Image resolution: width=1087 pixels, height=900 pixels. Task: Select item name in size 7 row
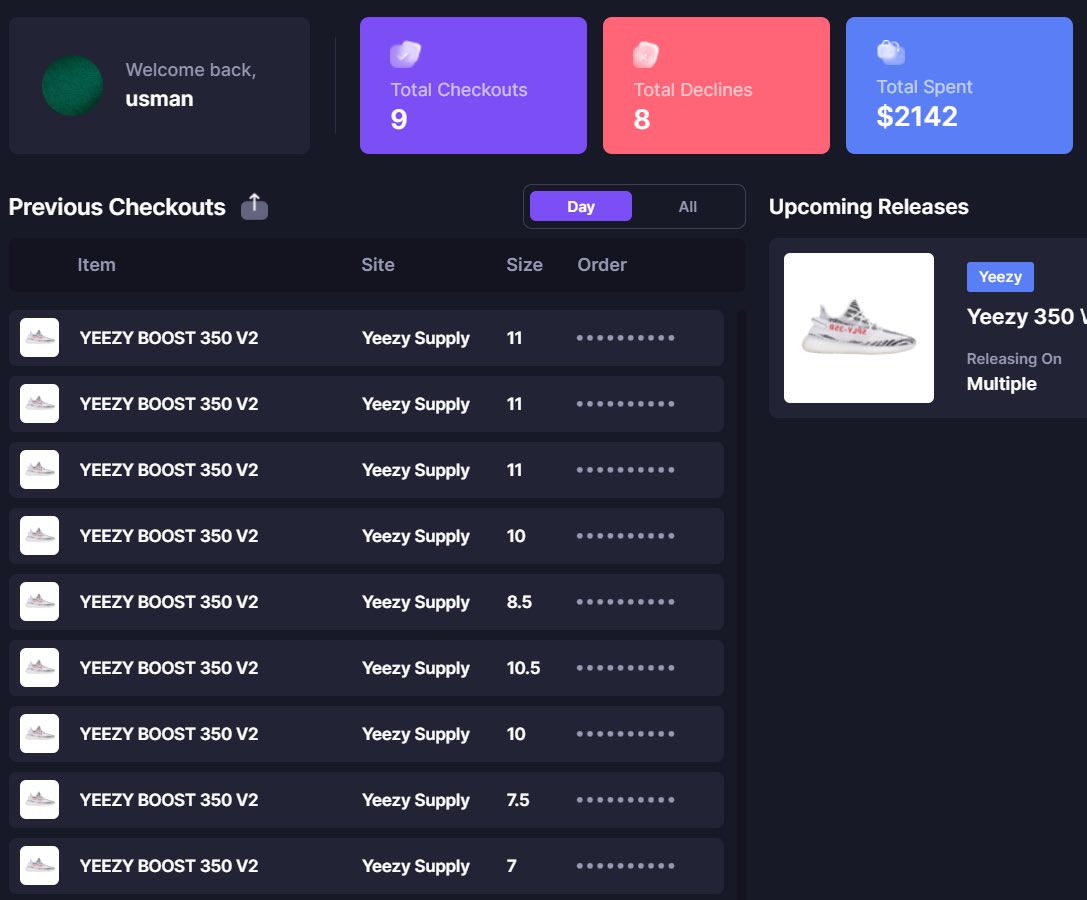(x=168, y=865)
